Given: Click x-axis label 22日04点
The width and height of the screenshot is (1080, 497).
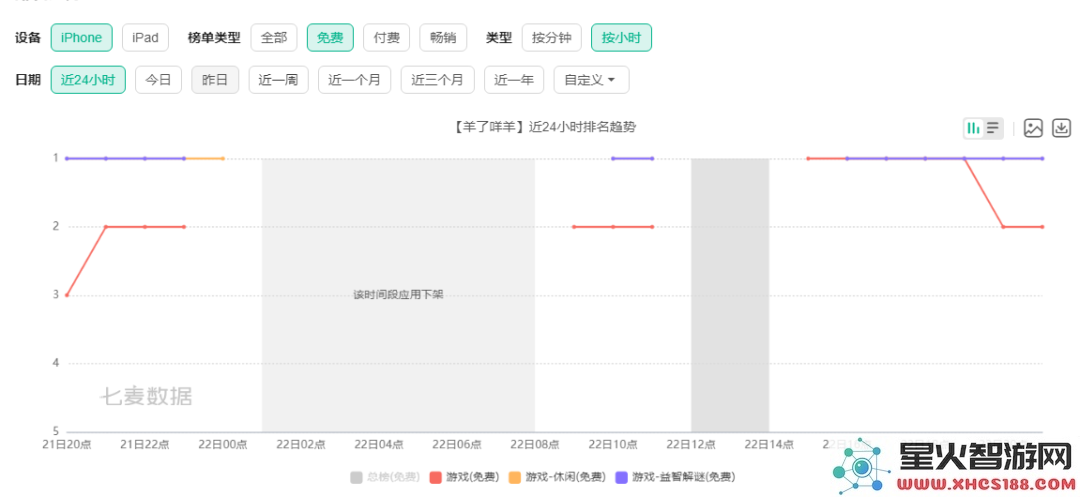Looking at the screenshot, I should (x=379, y=445).
